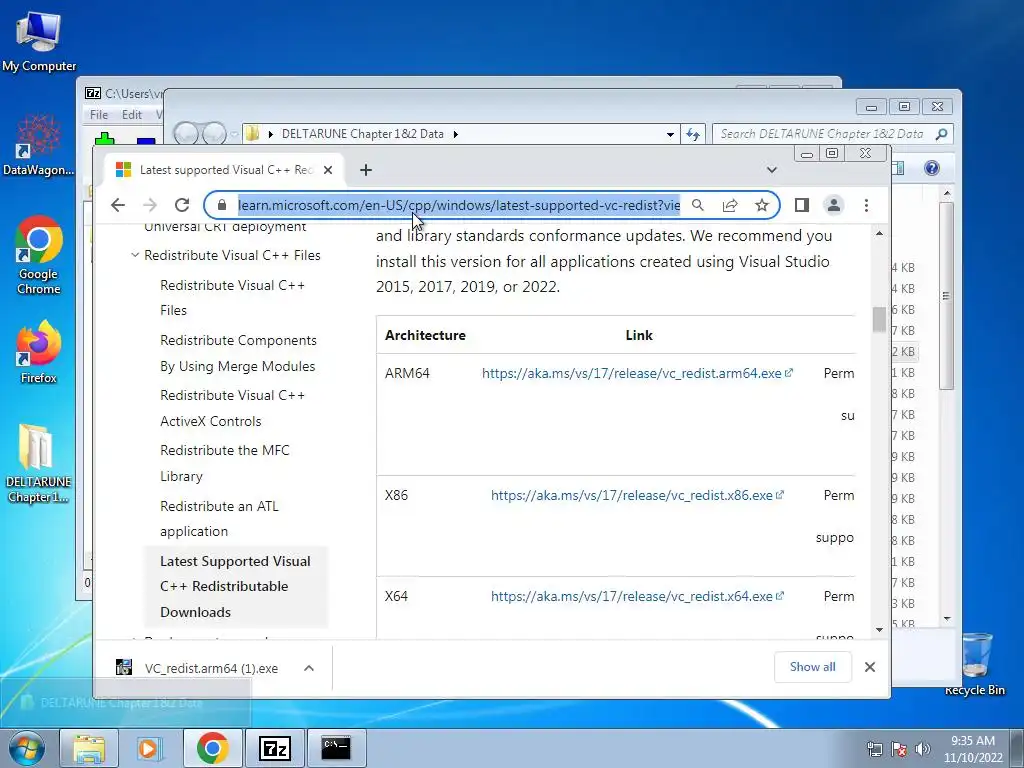Go back in Chrome
1024x768 pixels.
pyautogui.click(x=118, y=205)
